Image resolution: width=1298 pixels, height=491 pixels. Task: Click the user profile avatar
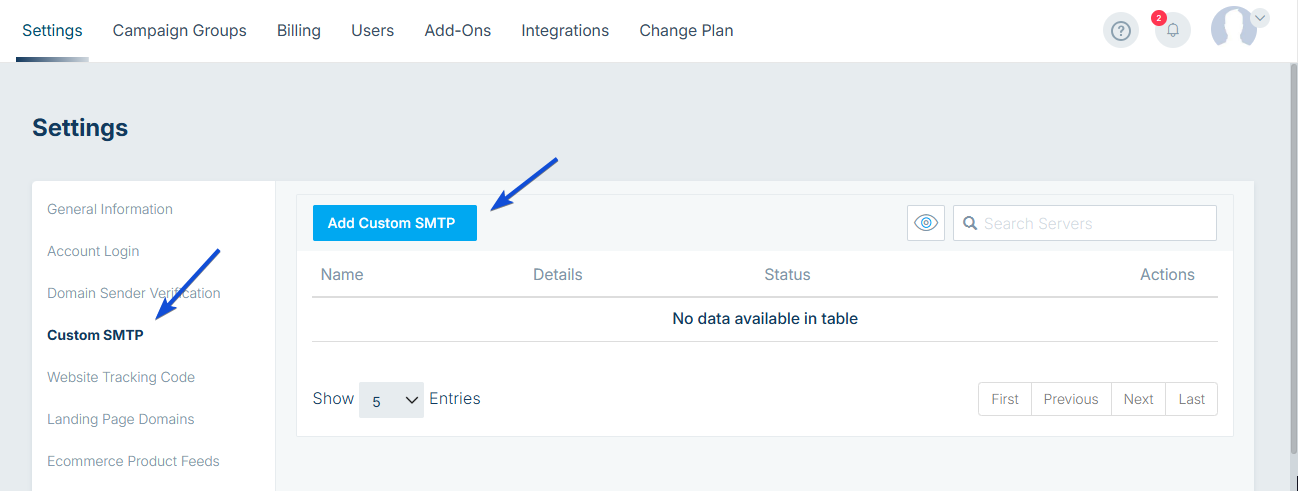(1233, 28)
